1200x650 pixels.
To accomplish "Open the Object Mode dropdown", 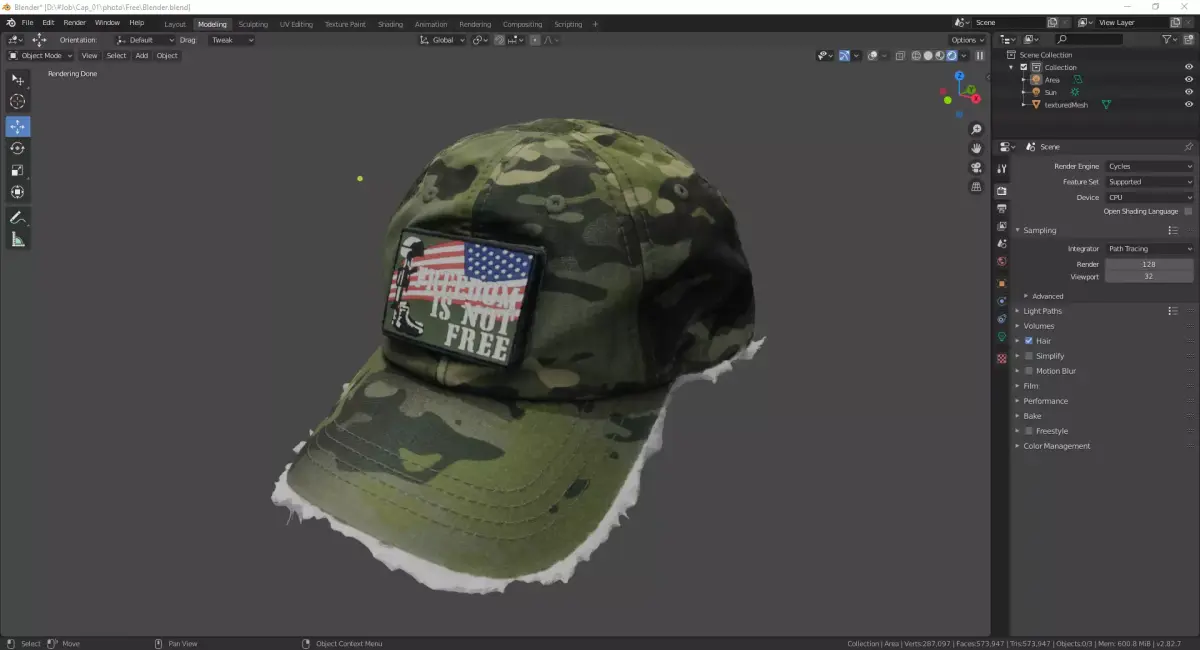I will (41, 56).
